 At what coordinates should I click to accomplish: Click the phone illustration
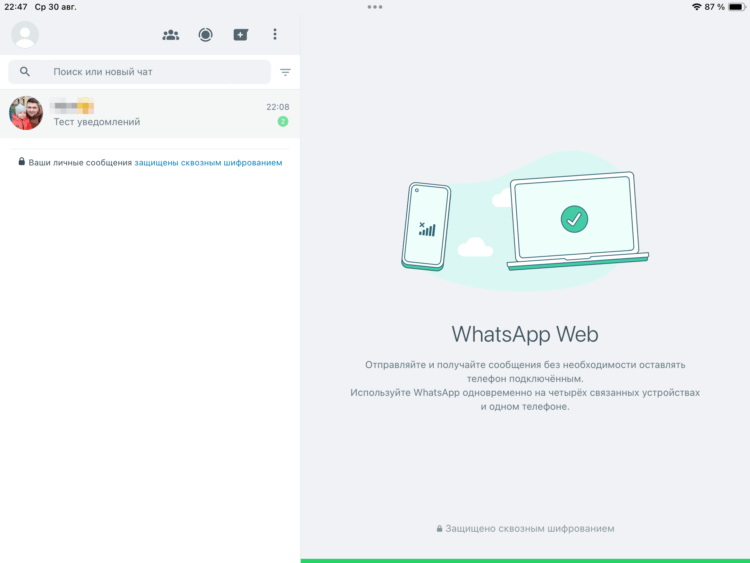426,226
